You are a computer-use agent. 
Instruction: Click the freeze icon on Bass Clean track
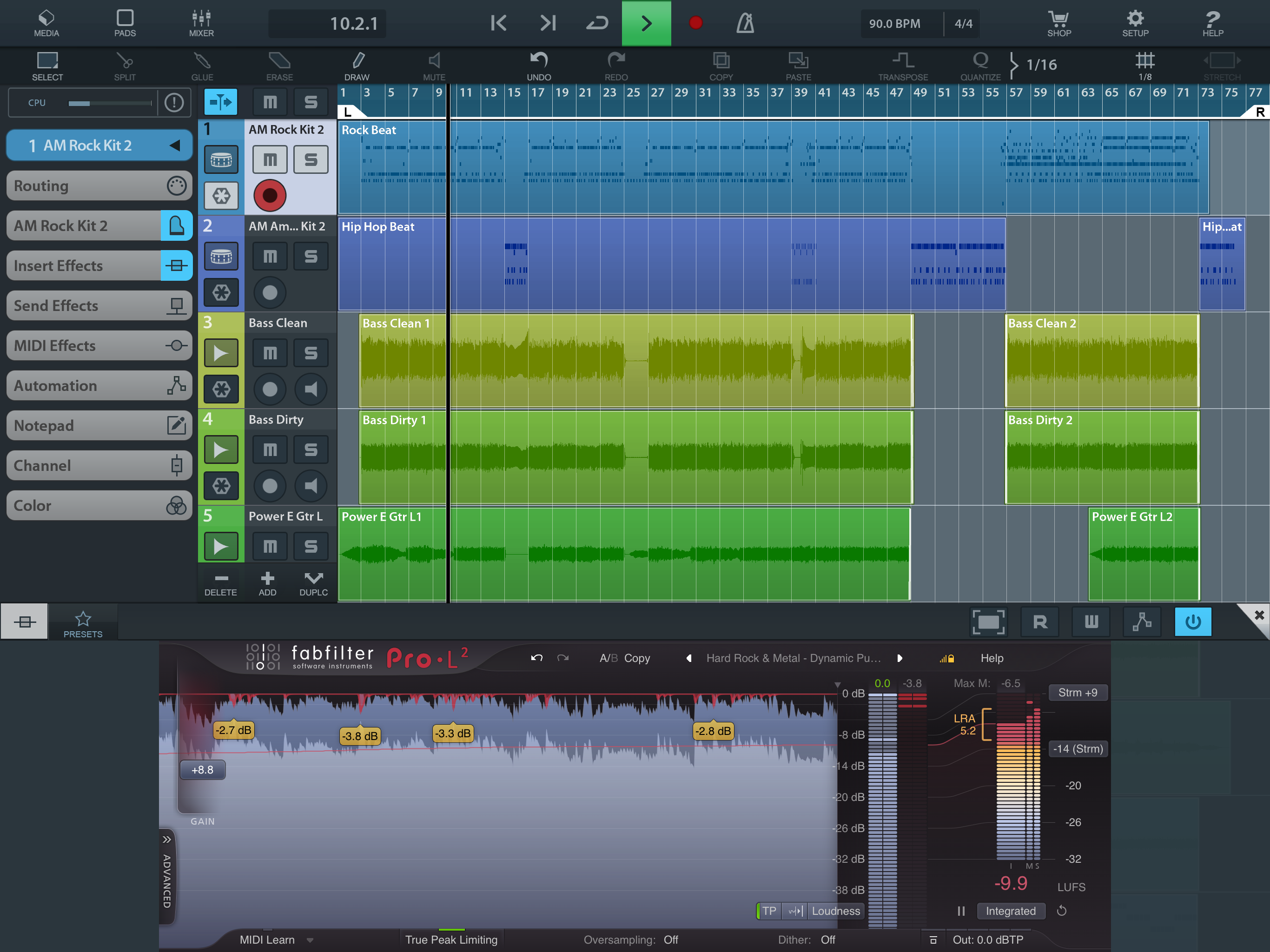tap(221, 389)
